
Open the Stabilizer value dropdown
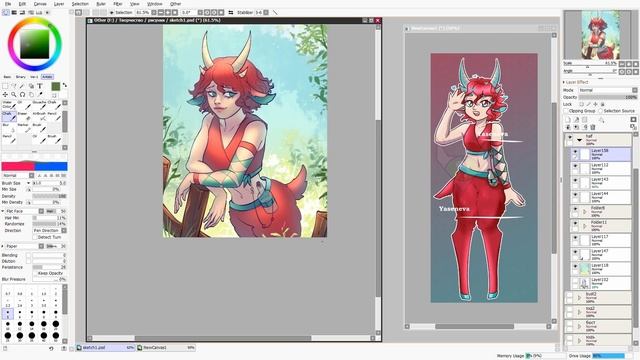(266, 13)
